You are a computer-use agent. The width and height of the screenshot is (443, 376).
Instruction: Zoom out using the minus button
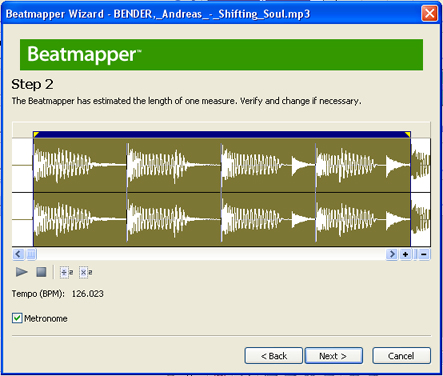(x=424, y=254)
